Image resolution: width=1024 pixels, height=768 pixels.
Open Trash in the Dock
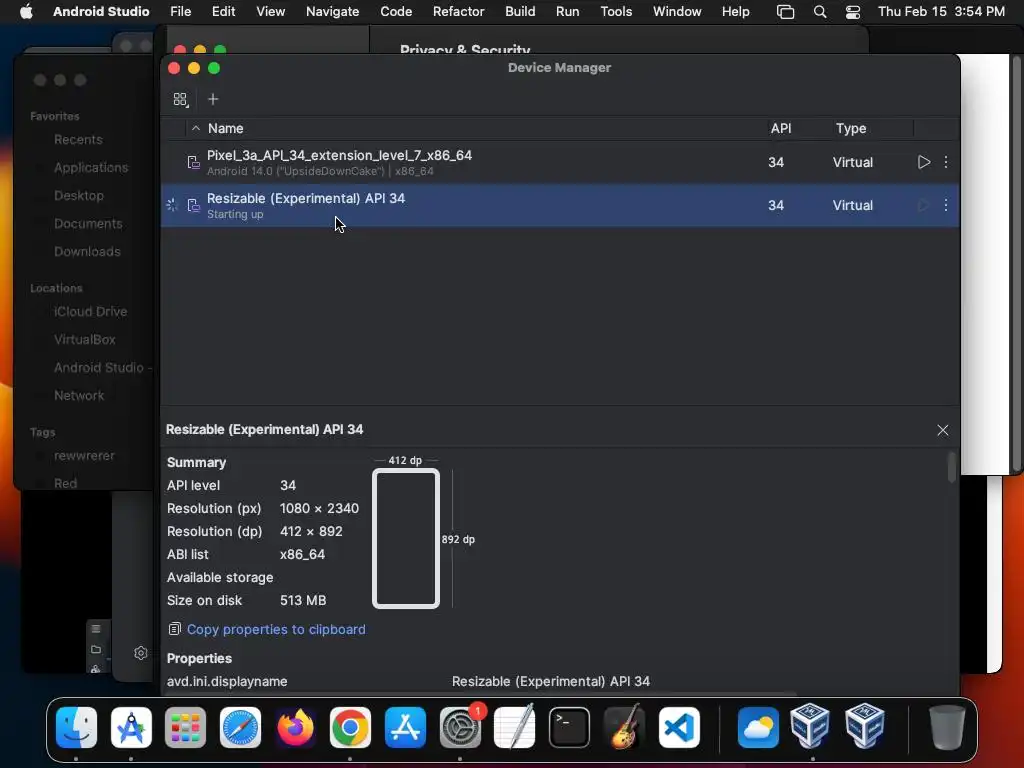tap(947, 727)
